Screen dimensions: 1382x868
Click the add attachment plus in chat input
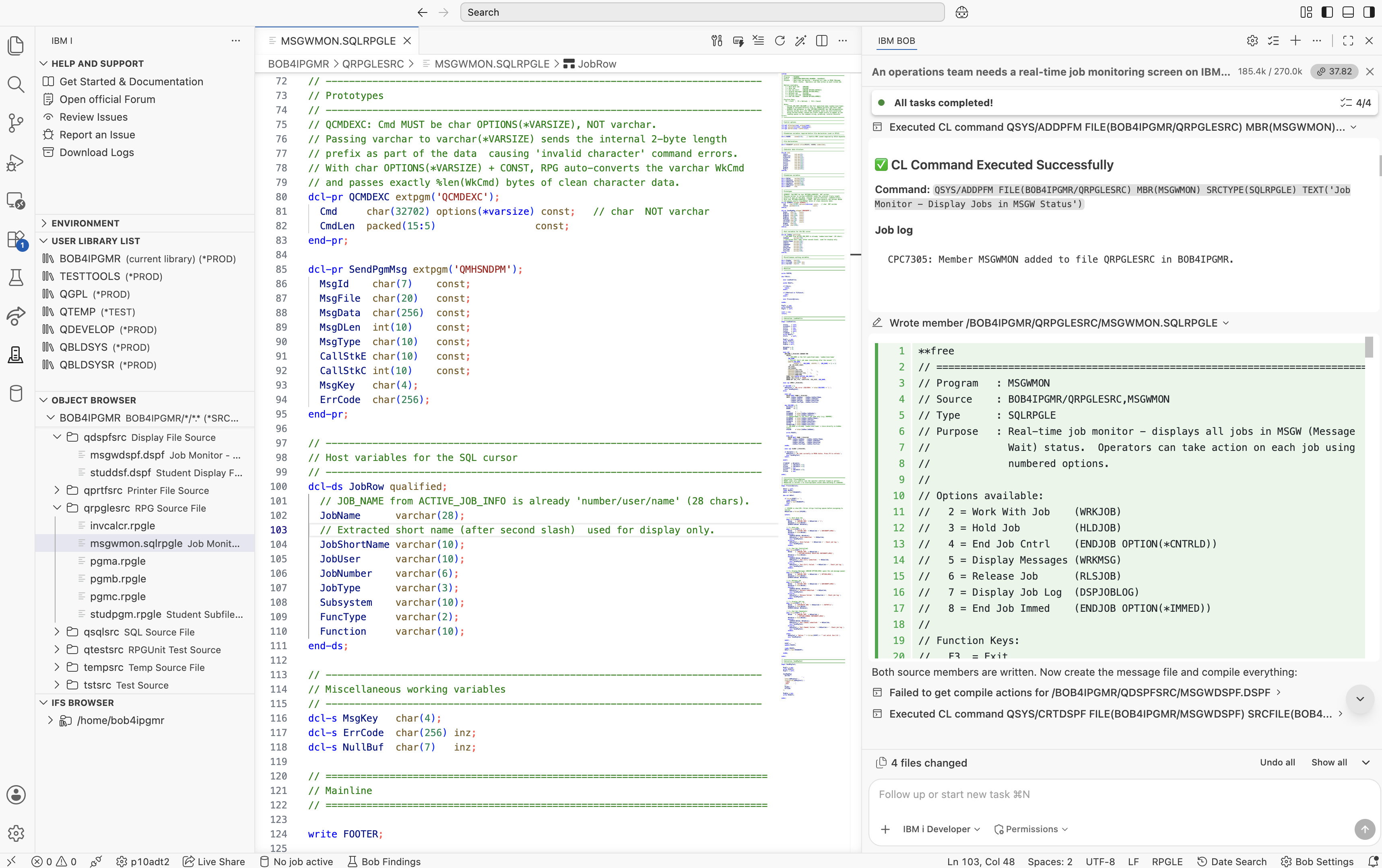[885, 829]
